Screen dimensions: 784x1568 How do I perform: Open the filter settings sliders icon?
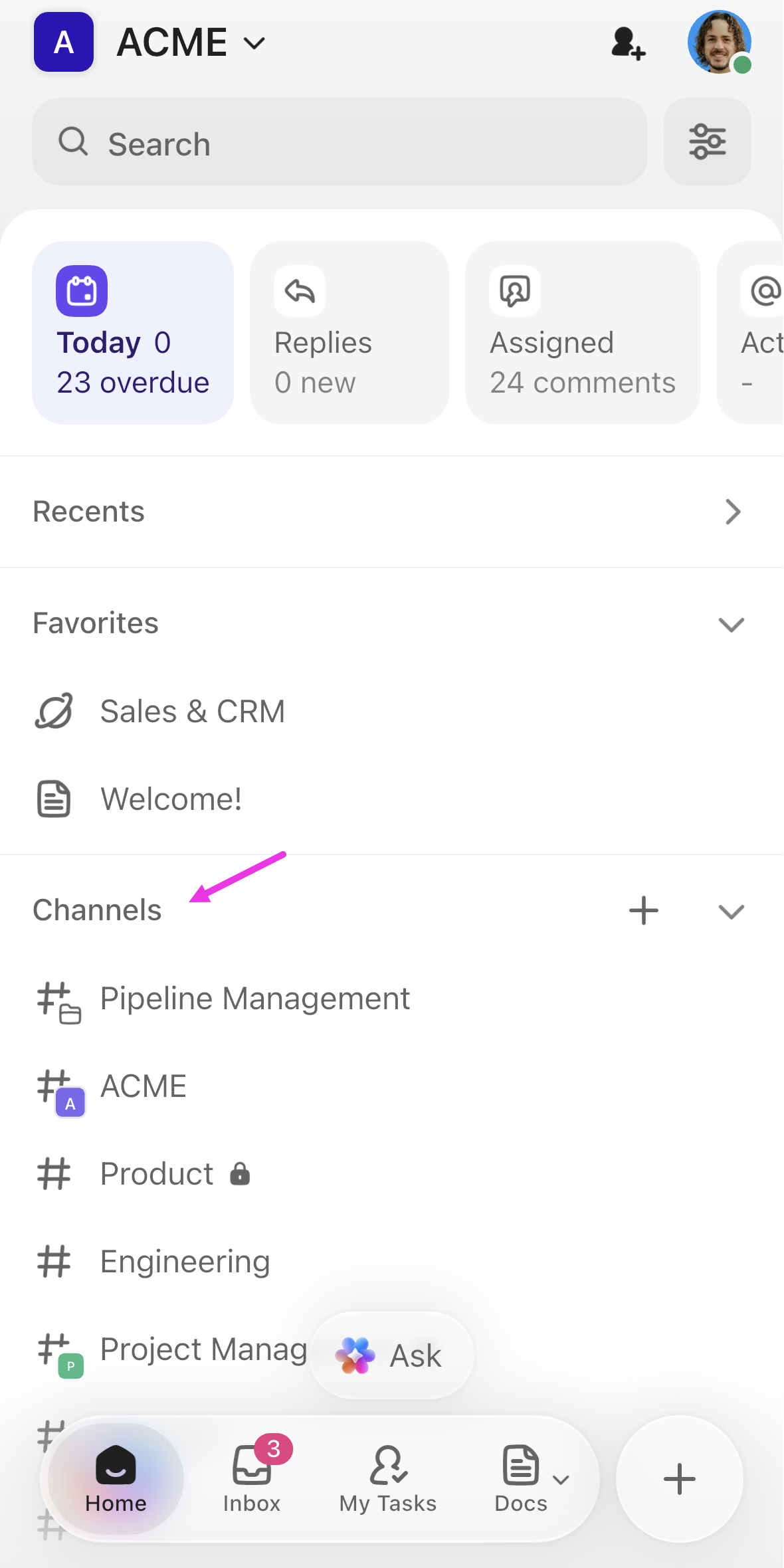click(x=707, y=142)
